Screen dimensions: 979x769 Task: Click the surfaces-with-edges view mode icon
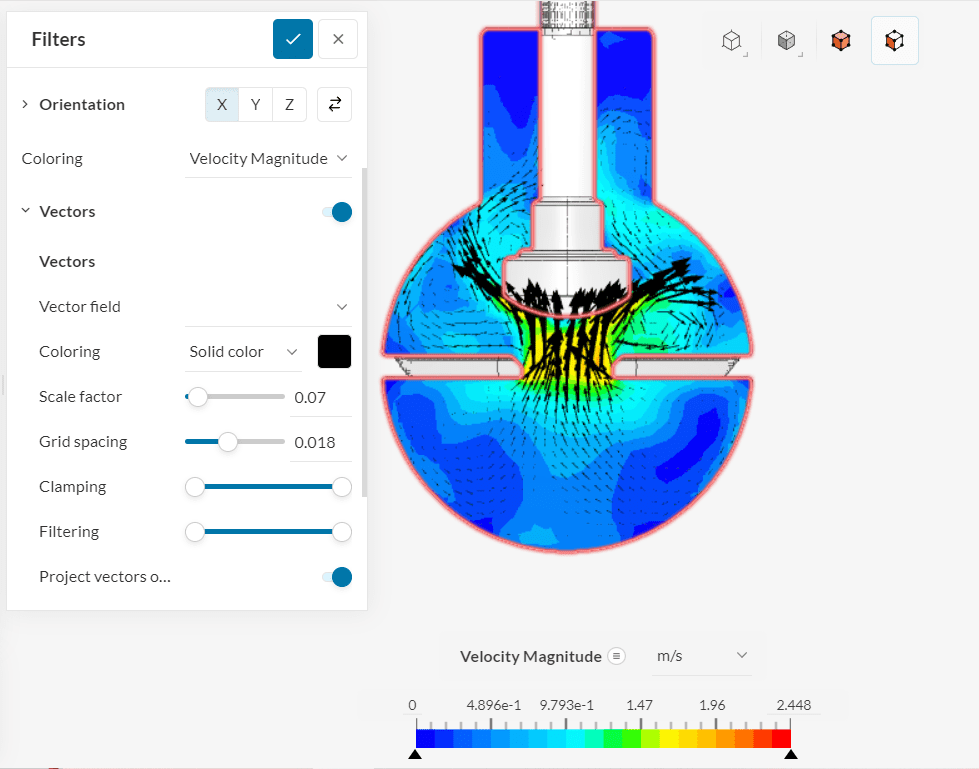click(894, 40)
